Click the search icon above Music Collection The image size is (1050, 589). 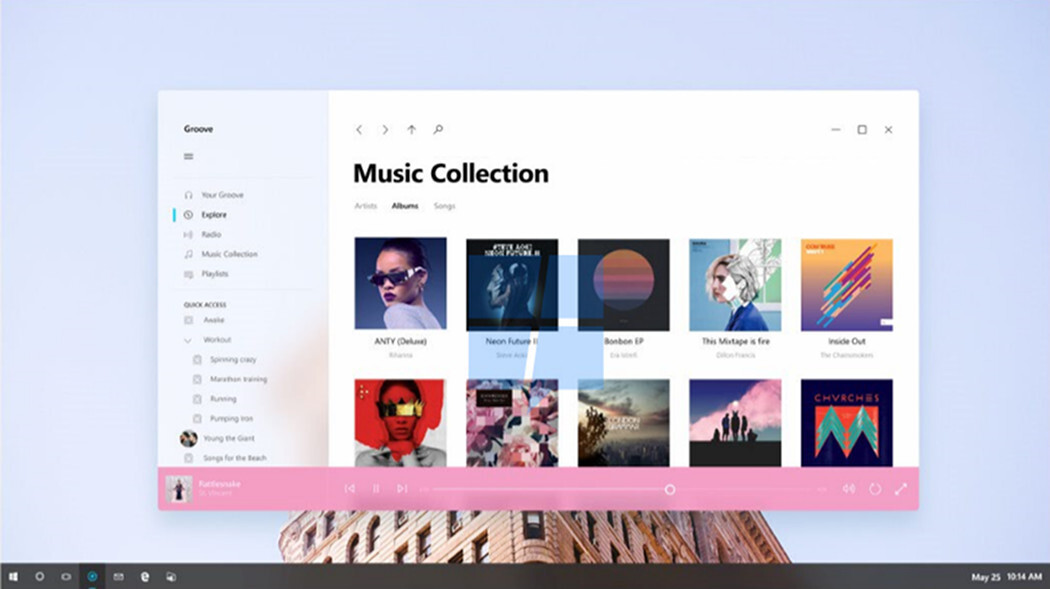[436, 129]
